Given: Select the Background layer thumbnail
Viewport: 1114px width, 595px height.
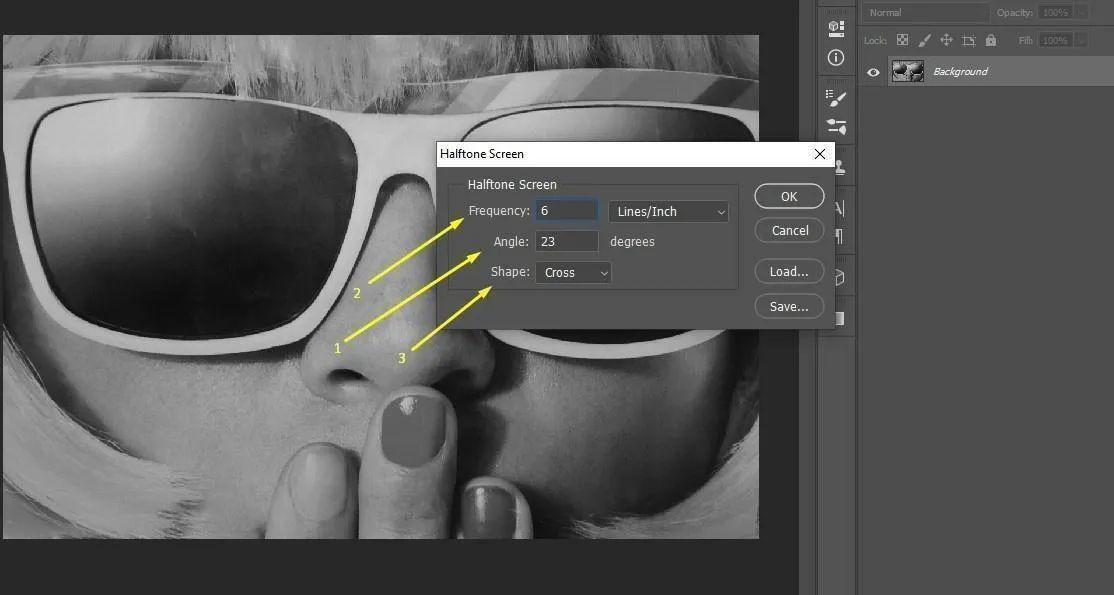Looking at the screenshot, I should [908, 72].
